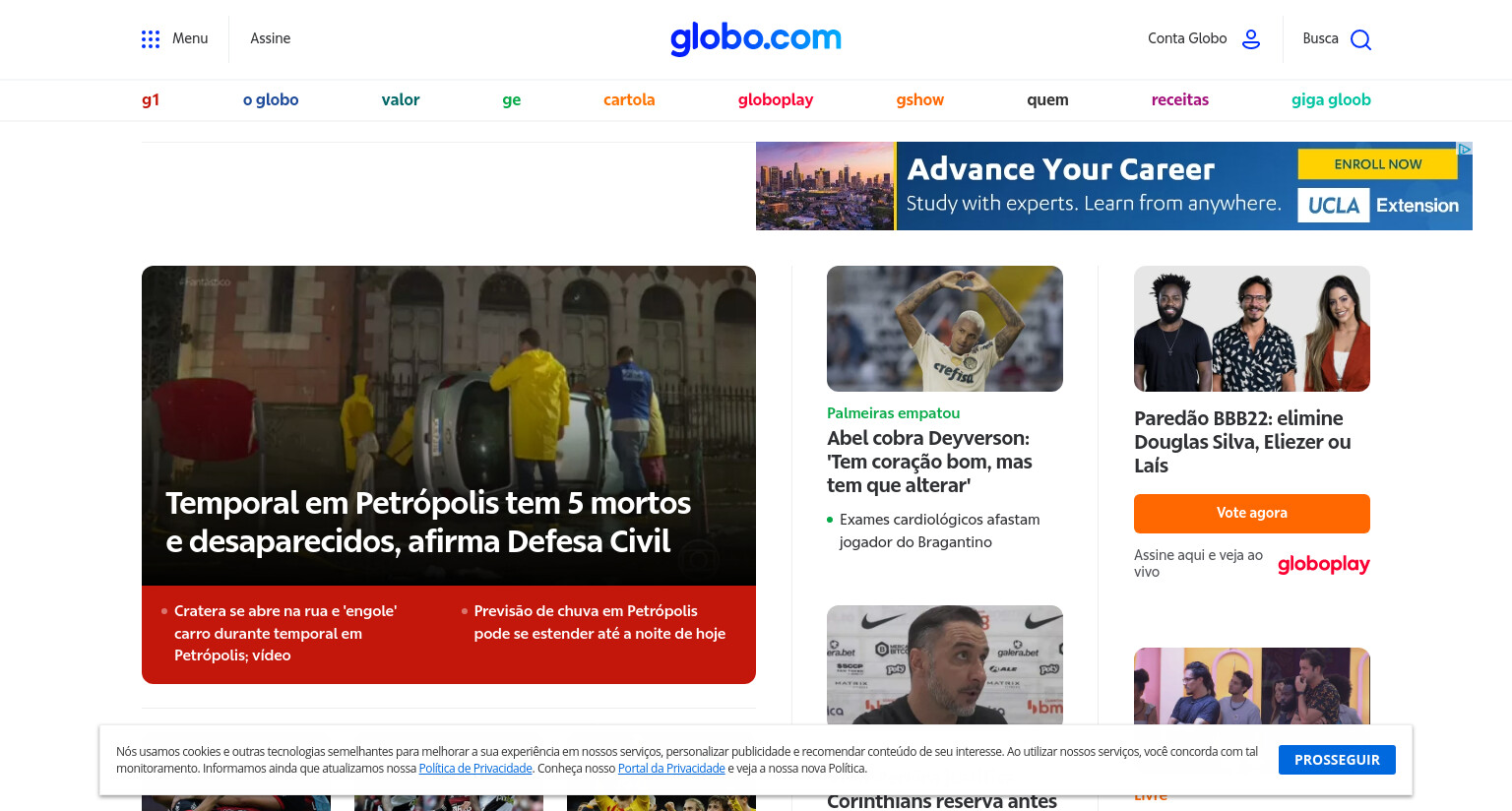The height and width of the screenshot is (811, 1512).
Task: Click the globo.com logo
Action: (x=756, y=38)
